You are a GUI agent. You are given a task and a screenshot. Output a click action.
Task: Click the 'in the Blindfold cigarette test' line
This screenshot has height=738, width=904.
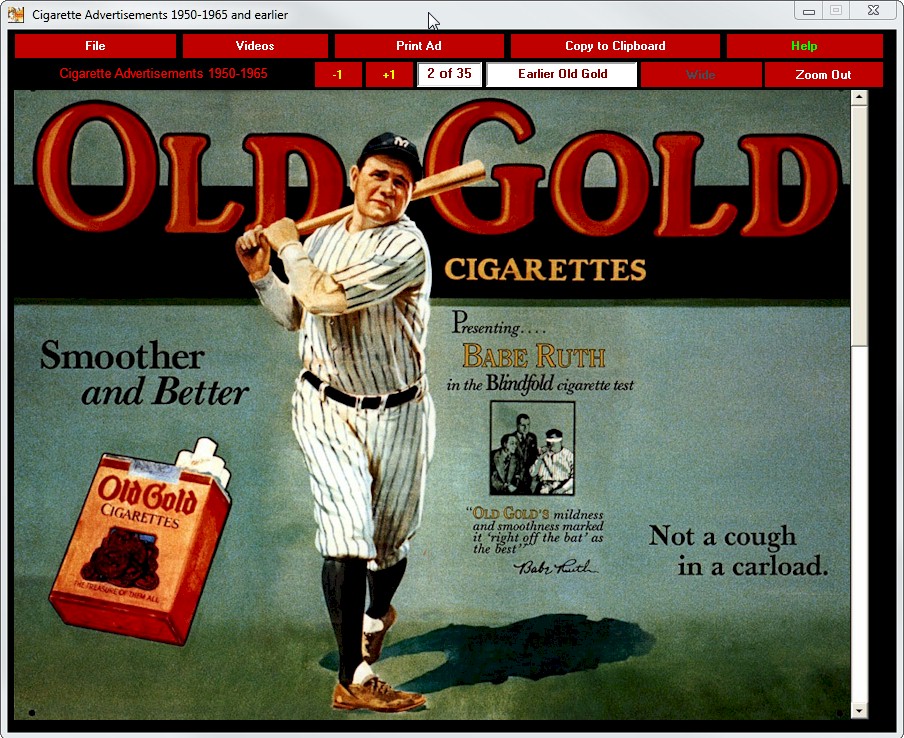pos(540,384)
